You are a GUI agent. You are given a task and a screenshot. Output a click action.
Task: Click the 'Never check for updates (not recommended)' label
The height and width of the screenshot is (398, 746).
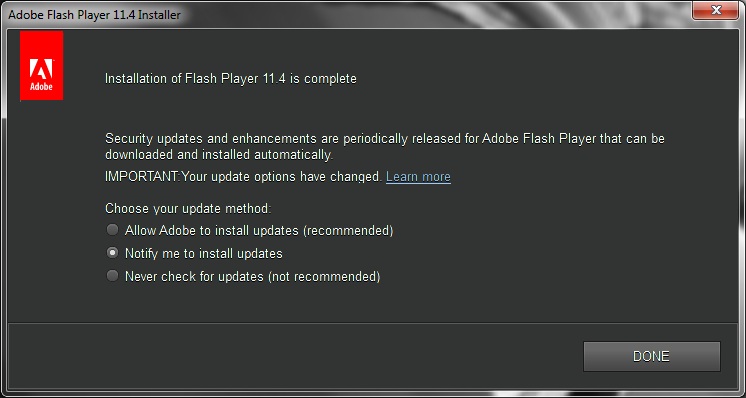pyautogui.click(x=253, y=276)
